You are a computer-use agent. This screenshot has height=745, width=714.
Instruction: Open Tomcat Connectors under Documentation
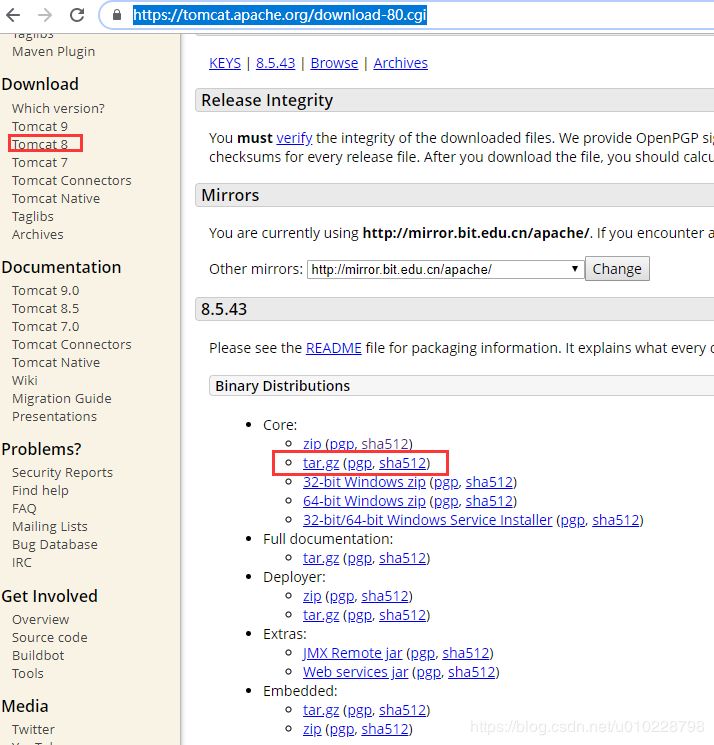(x=72, y=345)
